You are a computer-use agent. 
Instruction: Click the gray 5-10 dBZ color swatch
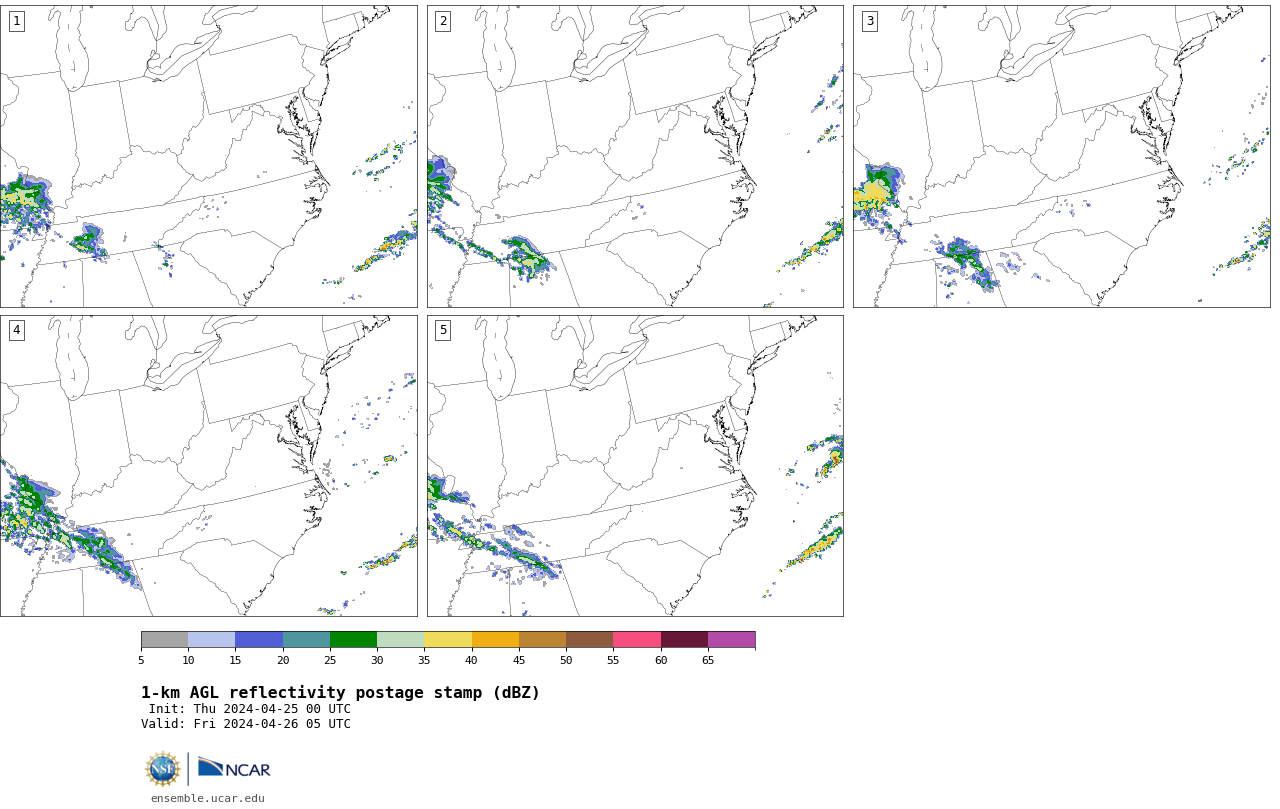165,640
